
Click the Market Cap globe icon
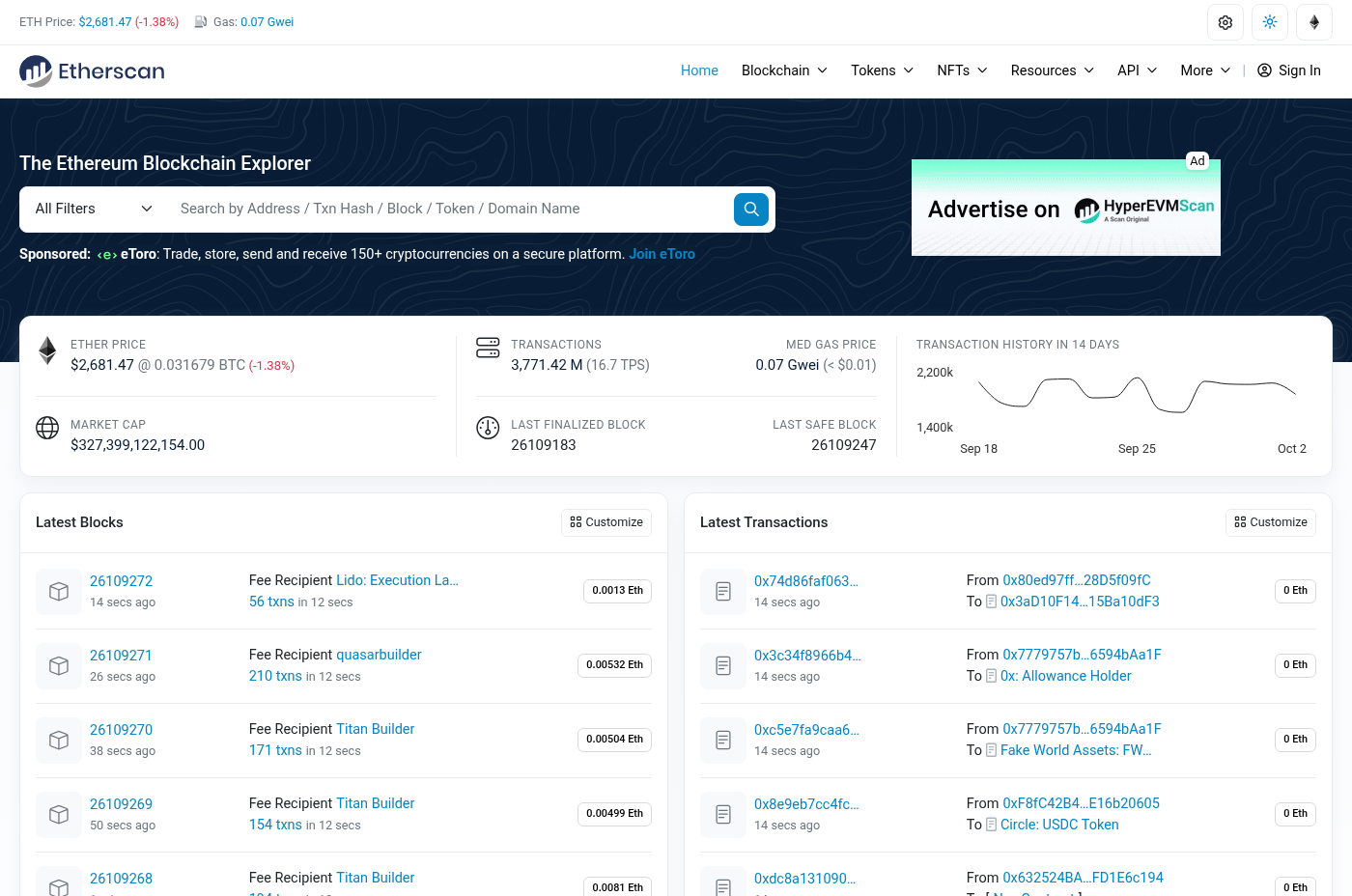click(x=47, y=428)
